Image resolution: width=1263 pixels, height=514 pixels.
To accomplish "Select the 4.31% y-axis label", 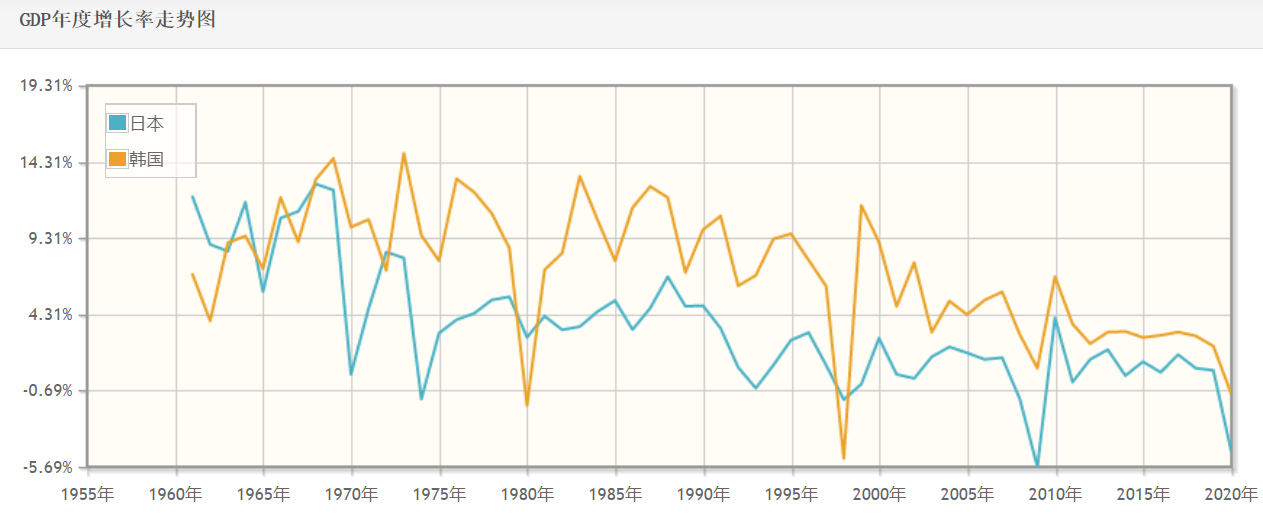I will pyautogui.click(x=51, y=314).
